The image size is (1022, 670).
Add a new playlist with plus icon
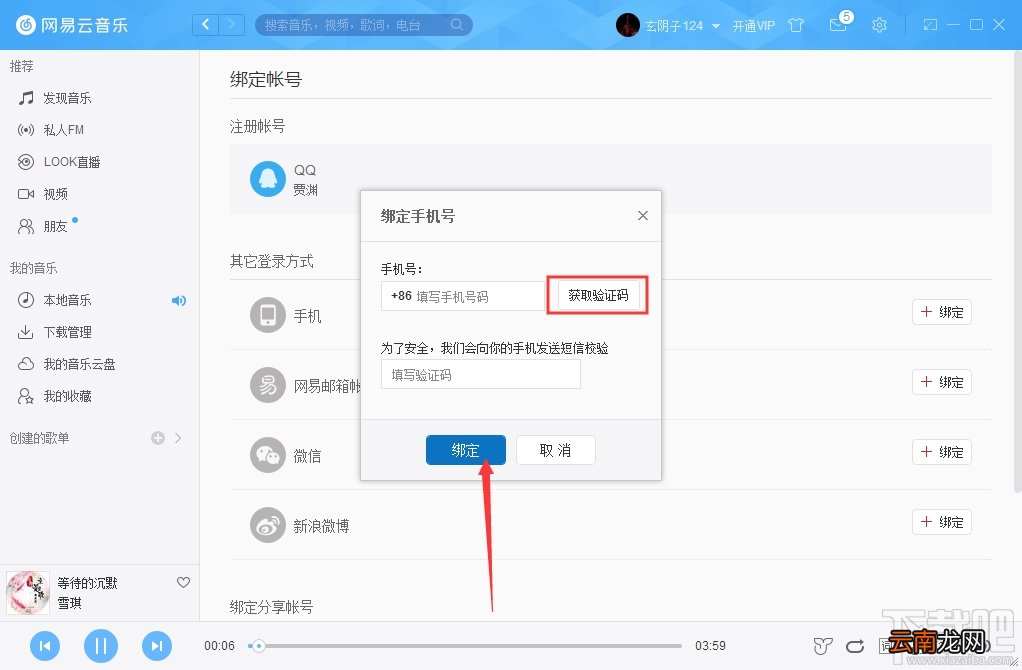pos(158,438)
